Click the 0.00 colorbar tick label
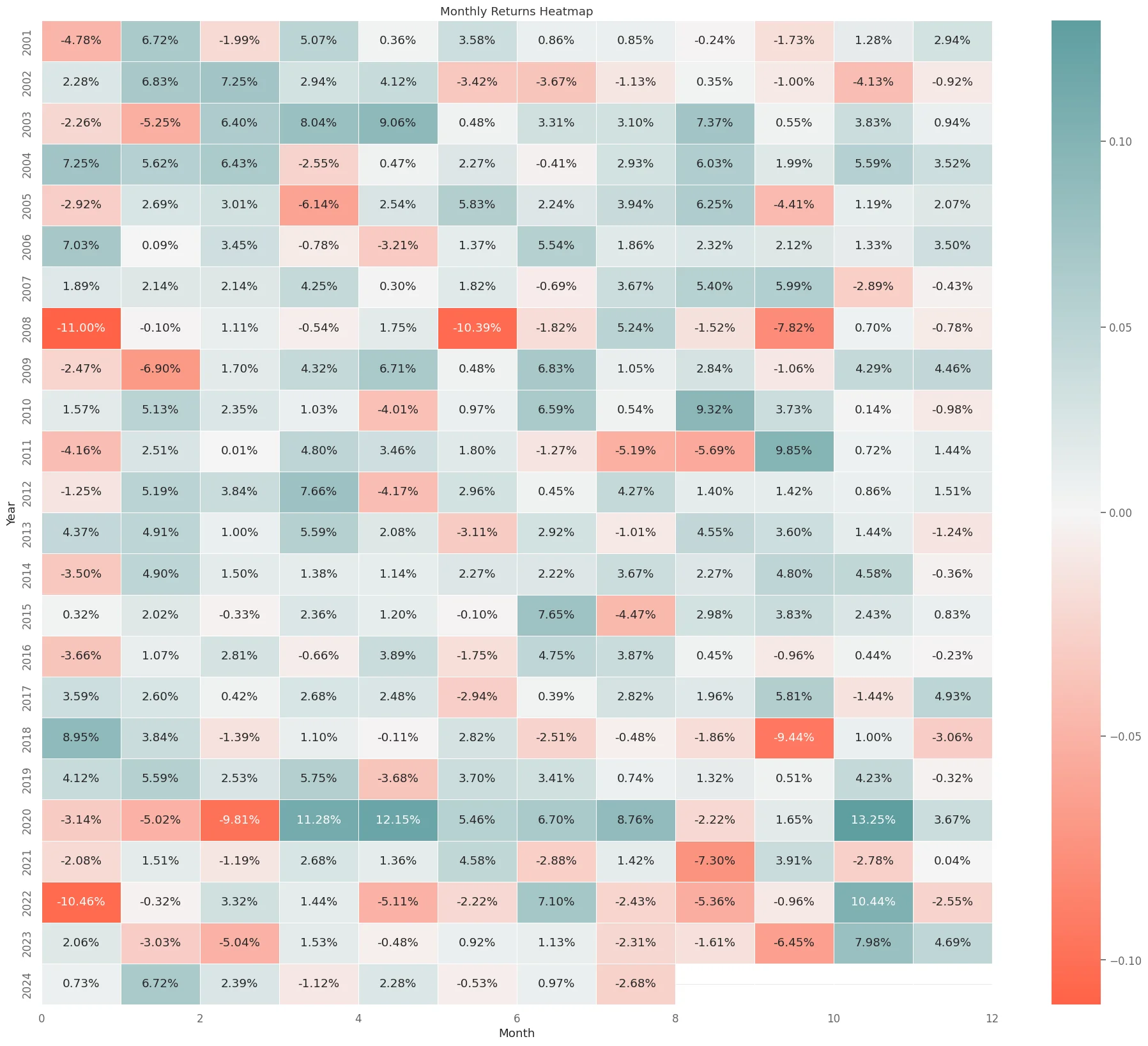Viewport: 1148px width, 1046px height. click(1119, 513)
